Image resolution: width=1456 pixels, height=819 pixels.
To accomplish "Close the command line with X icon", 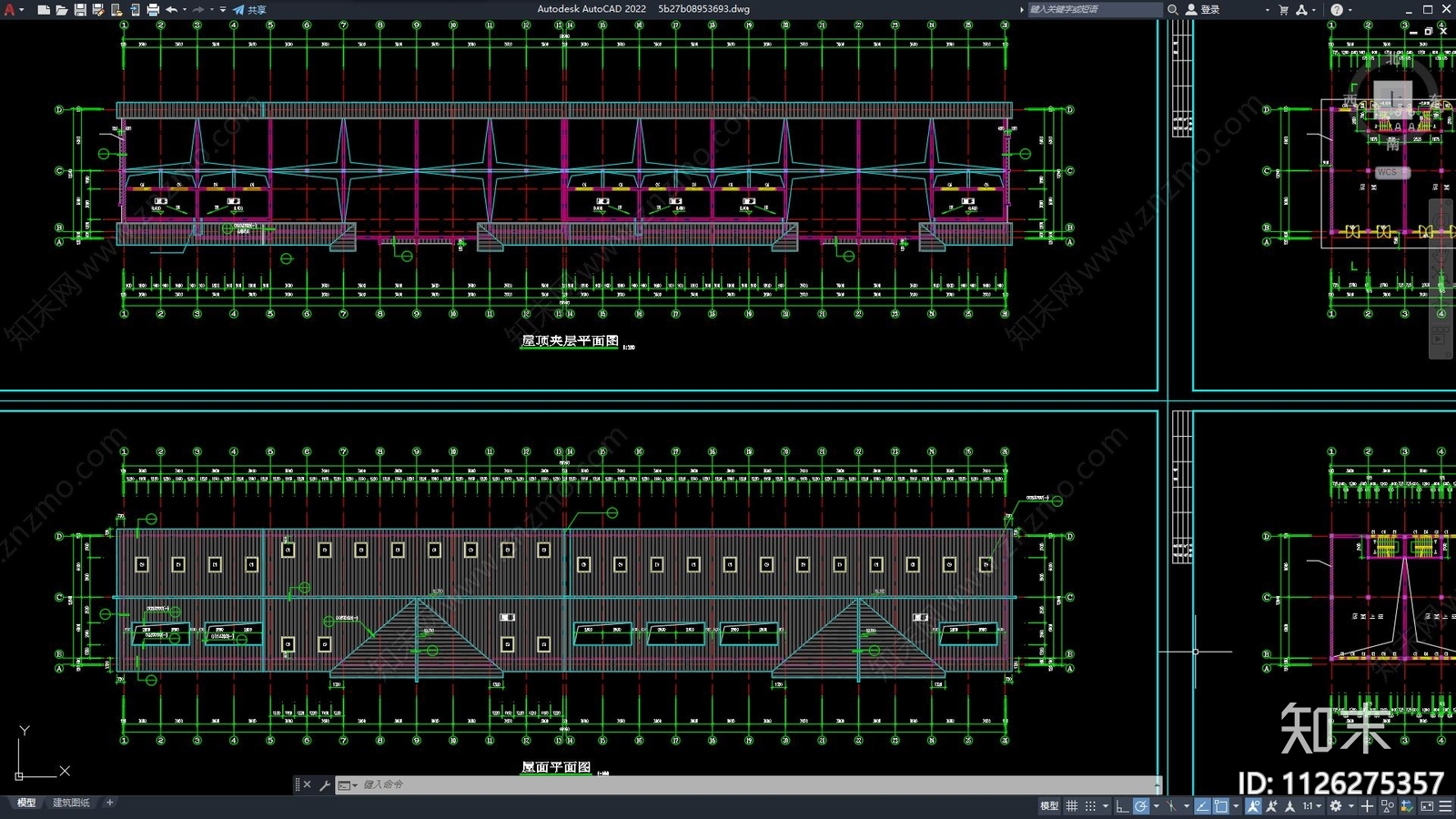I will tap(307, 784).
